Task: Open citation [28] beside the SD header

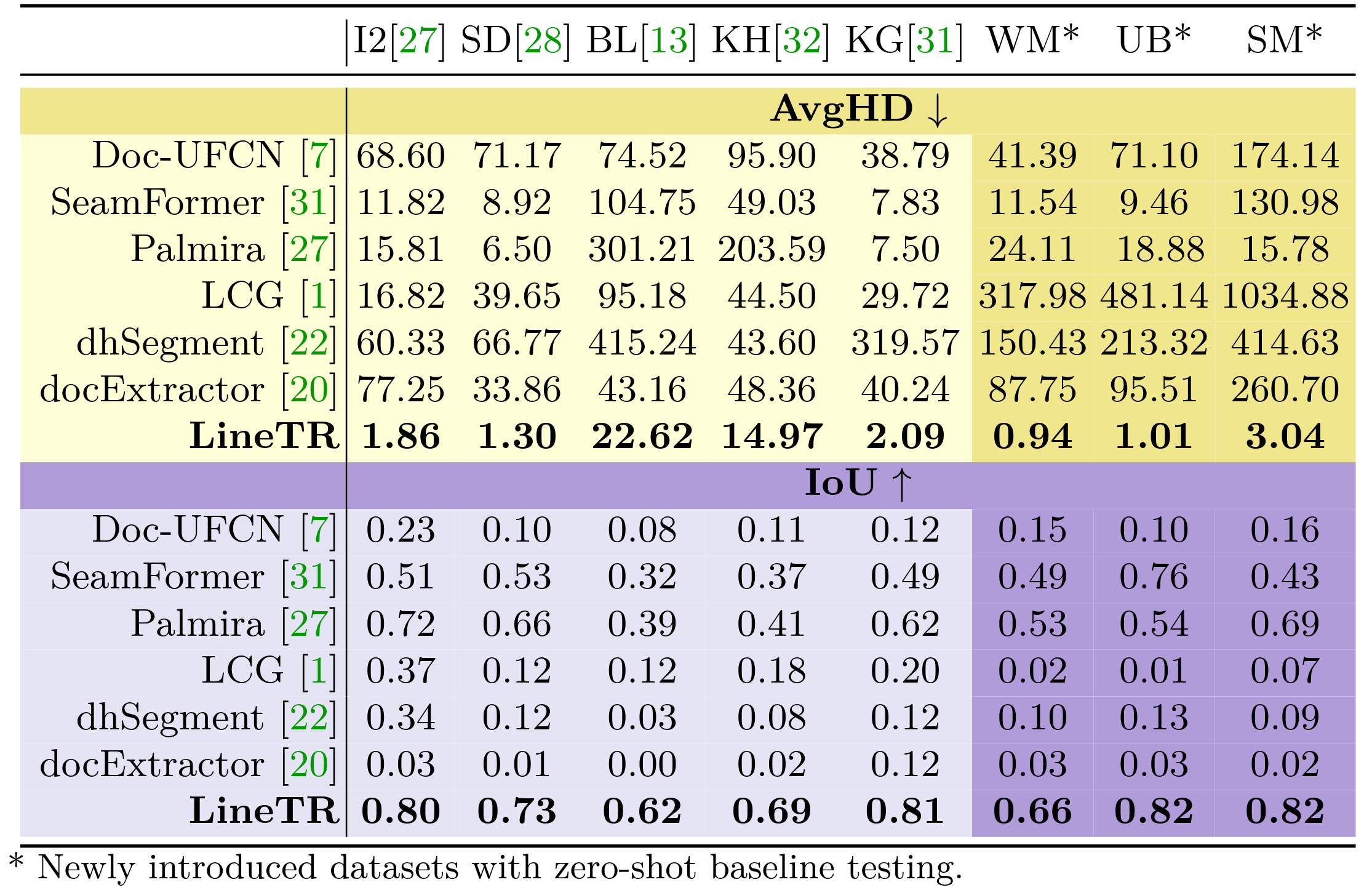Action: 543,41
